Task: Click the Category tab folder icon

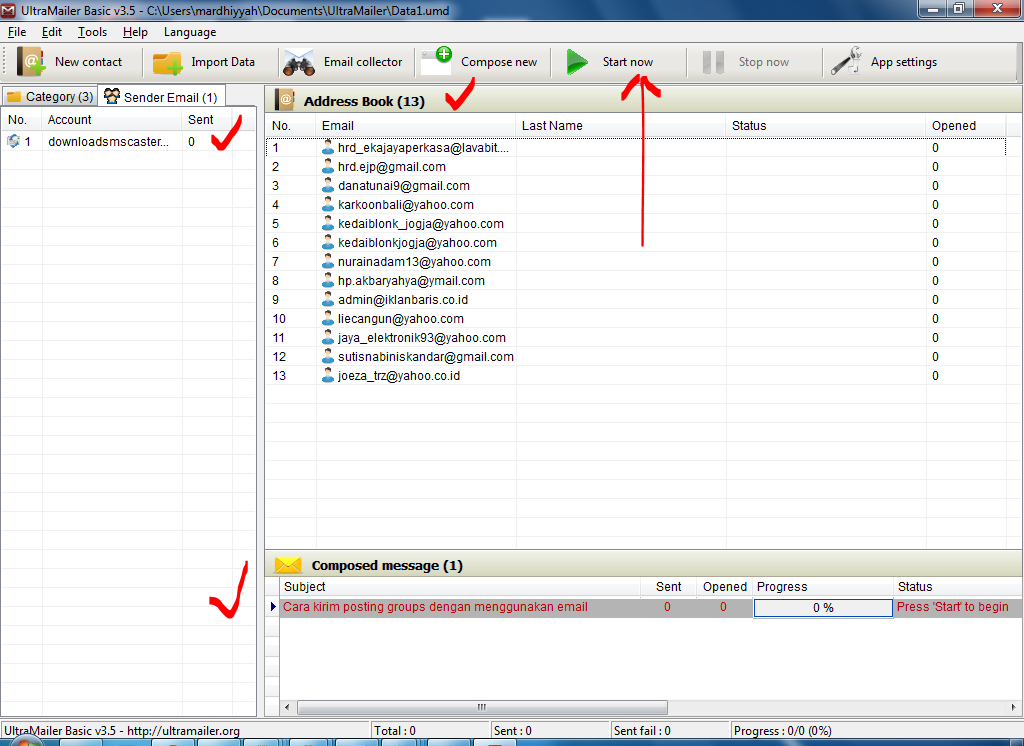Action: [14, 97]
